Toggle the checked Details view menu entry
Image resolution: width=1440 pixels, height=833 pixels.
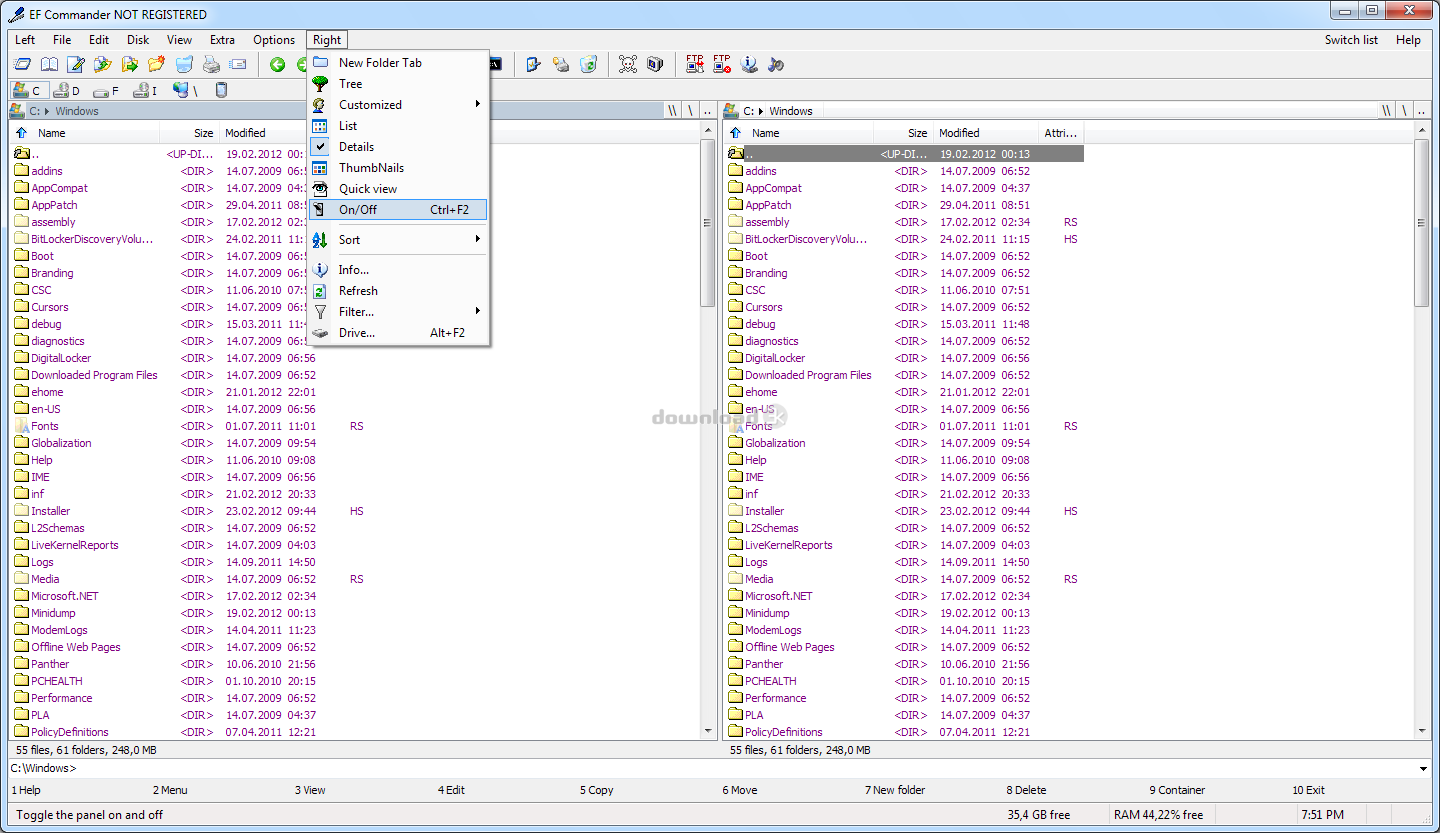click(398, 147)
